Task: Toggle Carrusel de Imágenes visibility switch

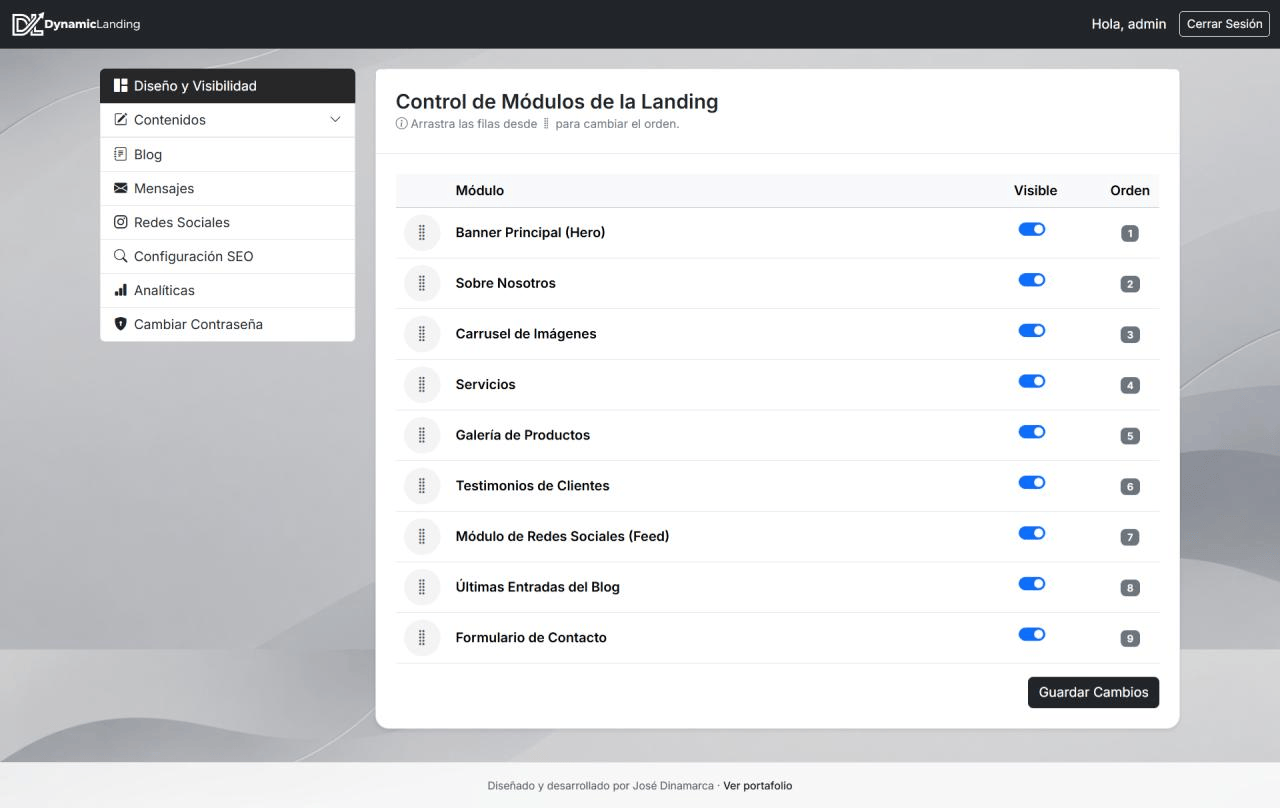Action: tap(1032, 330)
